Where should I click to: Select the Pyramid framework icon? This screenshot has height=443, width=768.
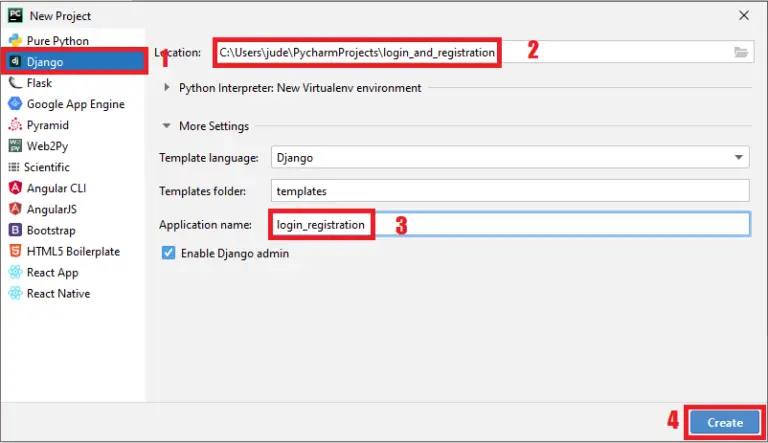[x=15, y=125]
